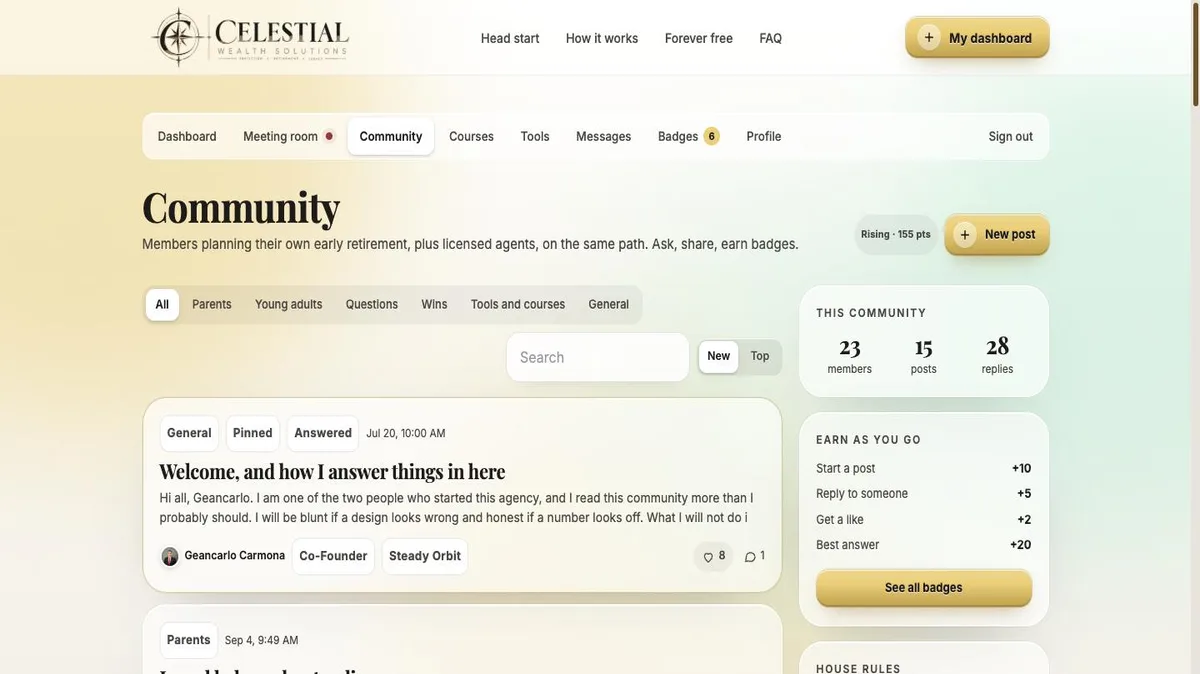Click the plus icon in My dashboard button

tap(929, 38)
